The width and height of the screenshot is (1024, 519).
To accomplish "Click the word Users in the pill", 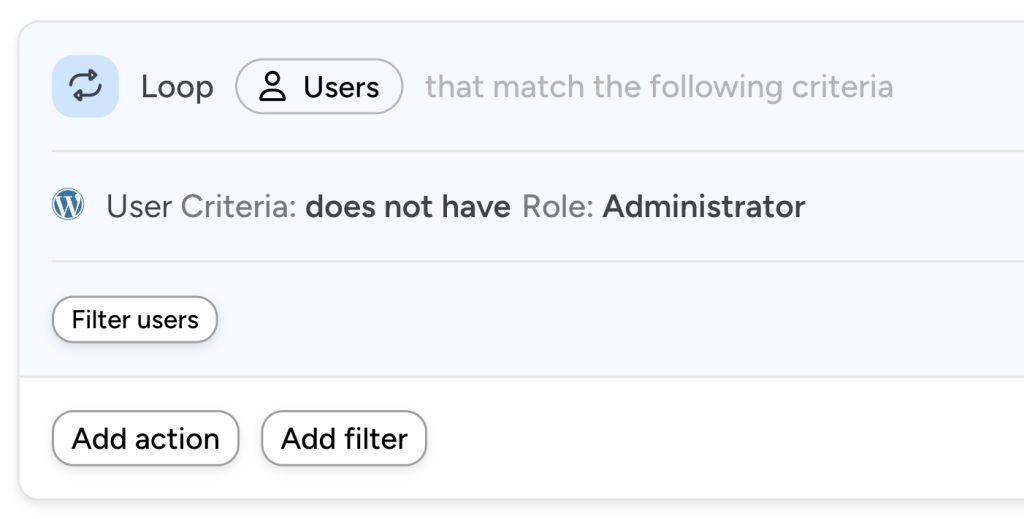I will pos(341,87).
